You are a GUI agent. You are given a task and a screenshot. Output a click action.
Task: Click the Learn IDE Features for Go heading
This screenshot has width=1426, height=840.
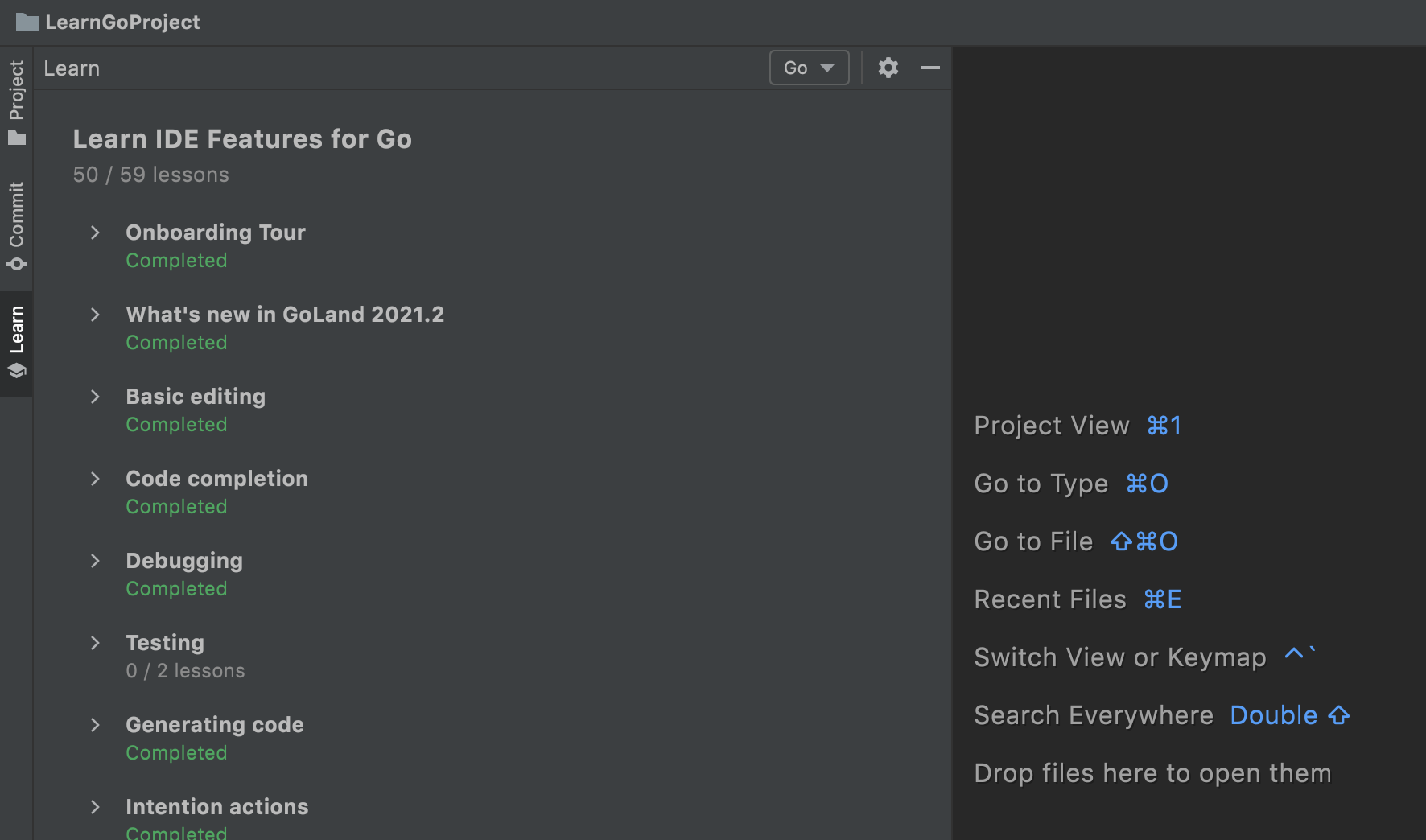point(242,139)
